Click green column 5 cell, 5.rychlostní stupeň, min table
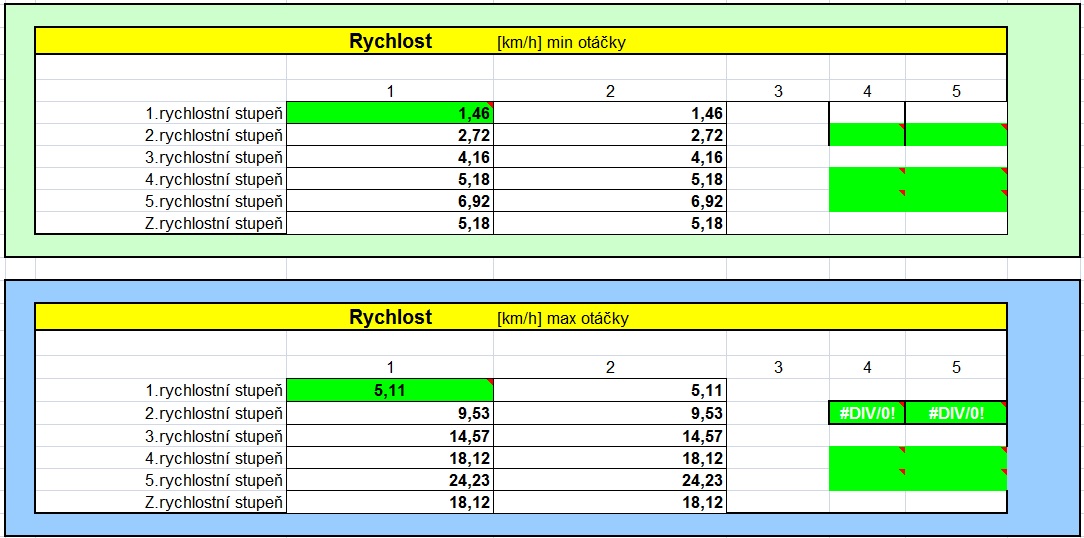 956,201
